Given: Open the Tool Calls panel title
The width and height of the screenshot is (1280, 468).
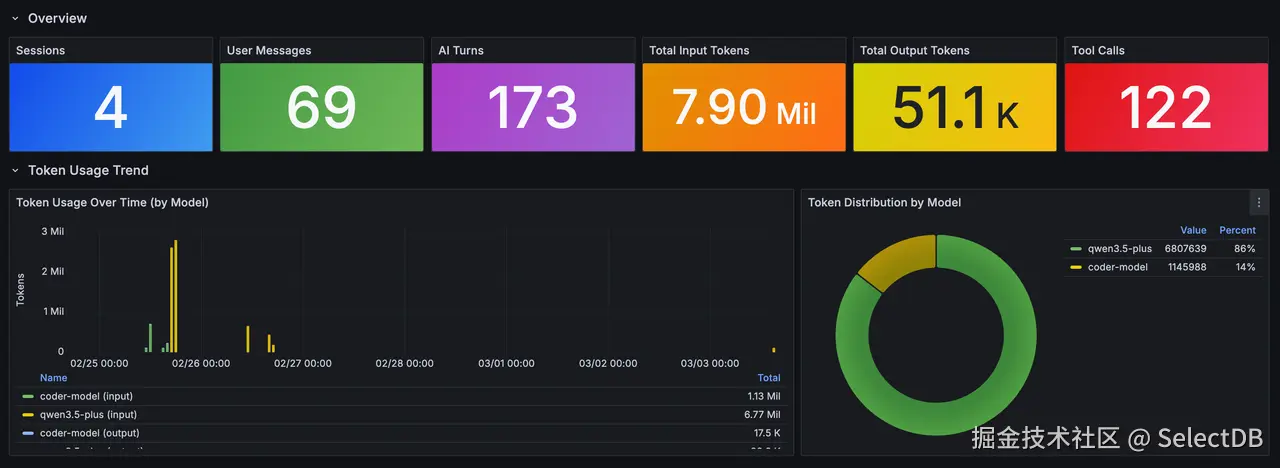Looking at the screenshot, I should coord(1098,50).
